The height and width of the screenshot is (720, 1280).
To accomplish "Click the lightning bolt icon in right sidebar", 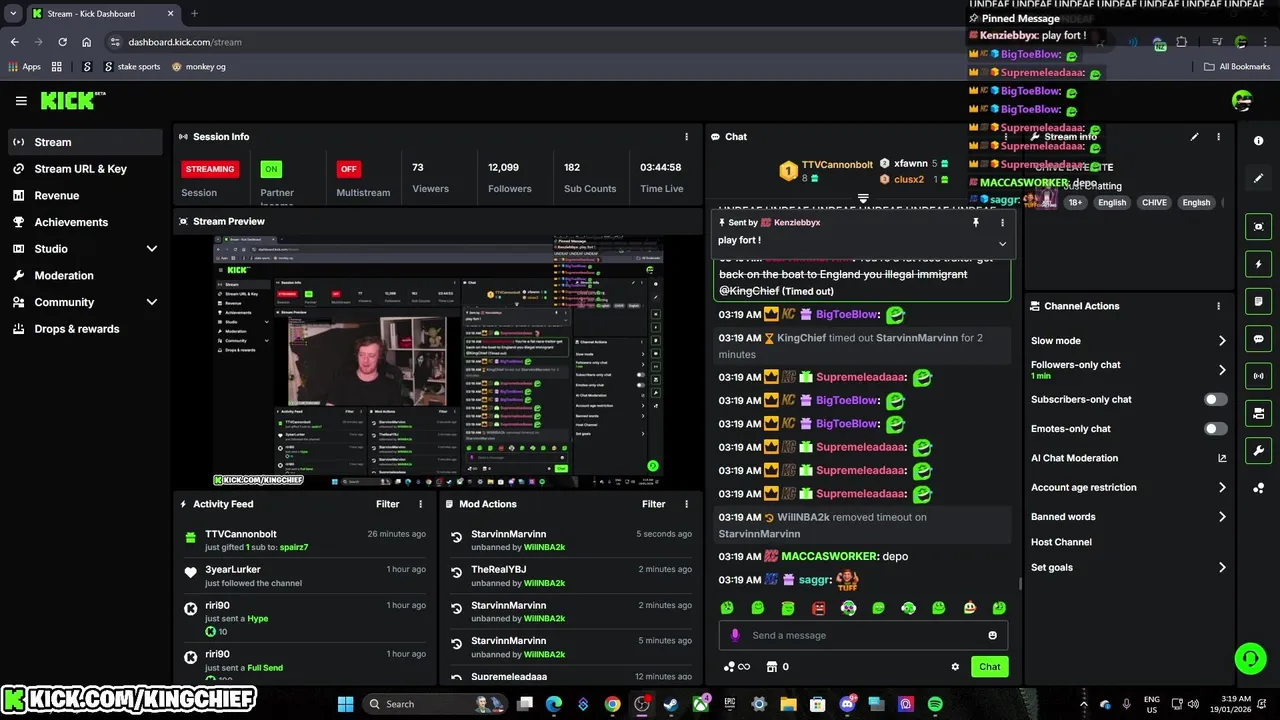I will [x=1259, y=264].
